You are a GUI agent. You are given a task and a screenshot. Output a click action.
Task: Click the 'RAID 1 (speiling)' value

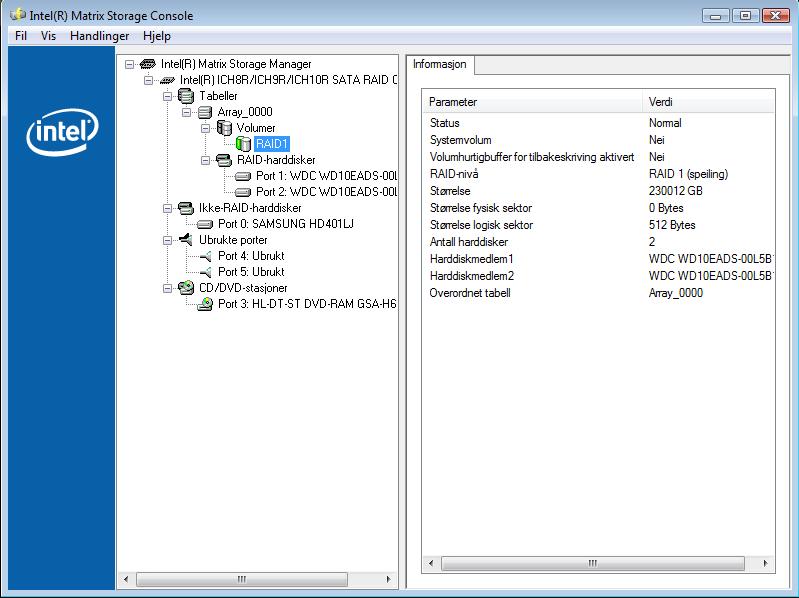[x=688, y=174]
